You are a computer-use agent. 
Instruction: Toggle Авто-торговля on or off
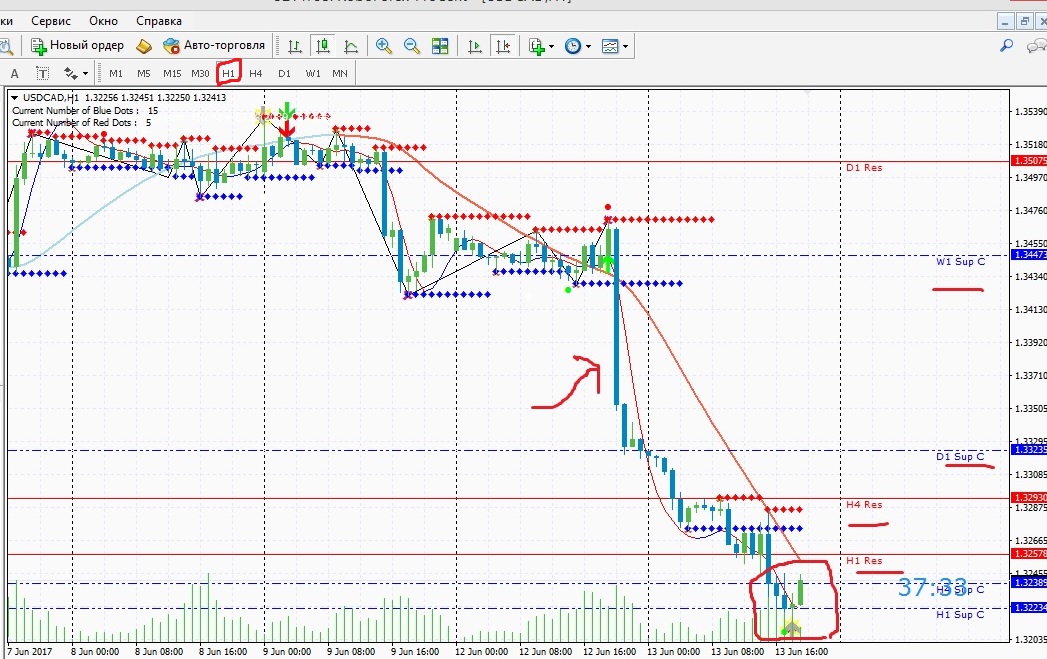coord(214,45)
